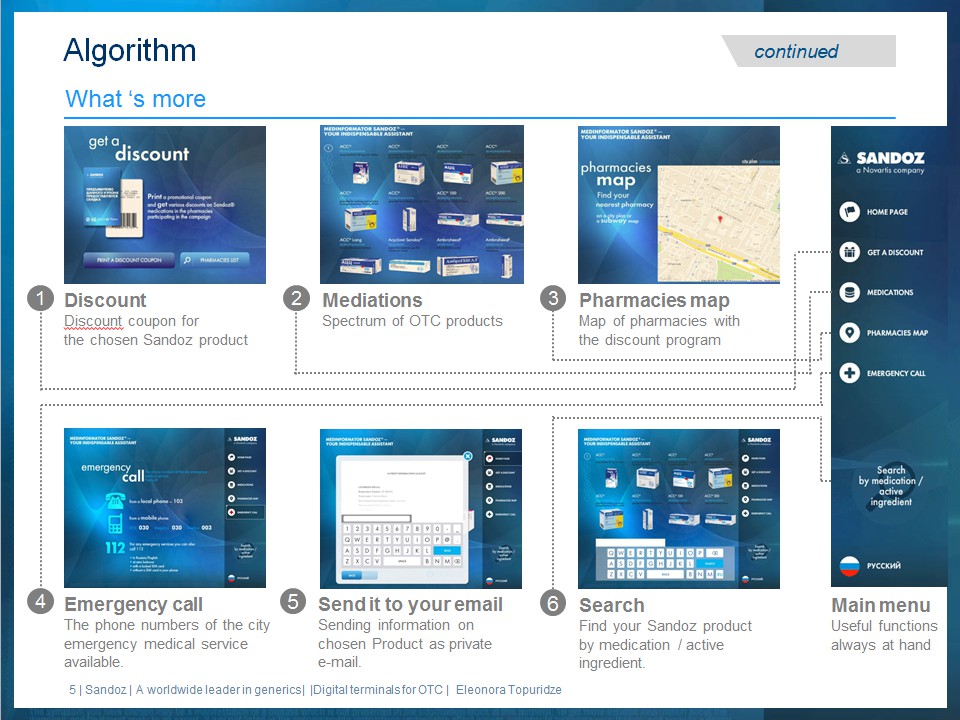Click the Get a Discount gift icon
Image resolution: width=960 pixels, height=720 pixels.
tap(849, 252)
